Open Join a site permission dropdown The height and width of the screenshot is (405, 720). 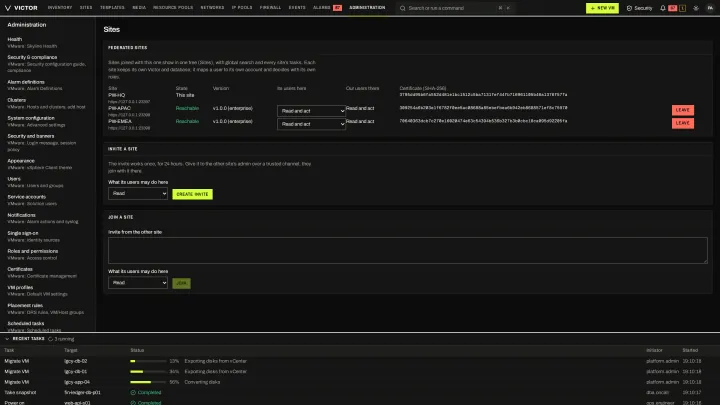pos(138,283)
